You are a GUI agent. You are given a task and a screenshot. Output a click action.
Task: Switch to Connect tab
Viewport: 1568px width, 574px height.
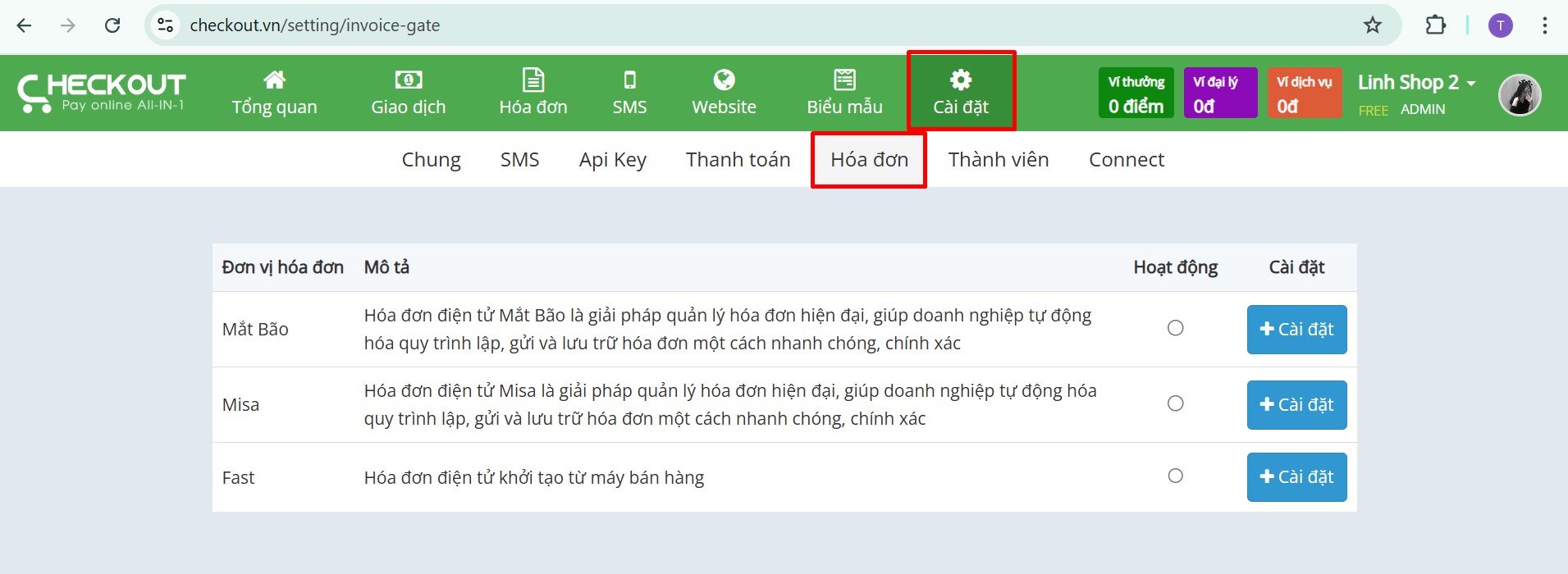point(1126,160)
